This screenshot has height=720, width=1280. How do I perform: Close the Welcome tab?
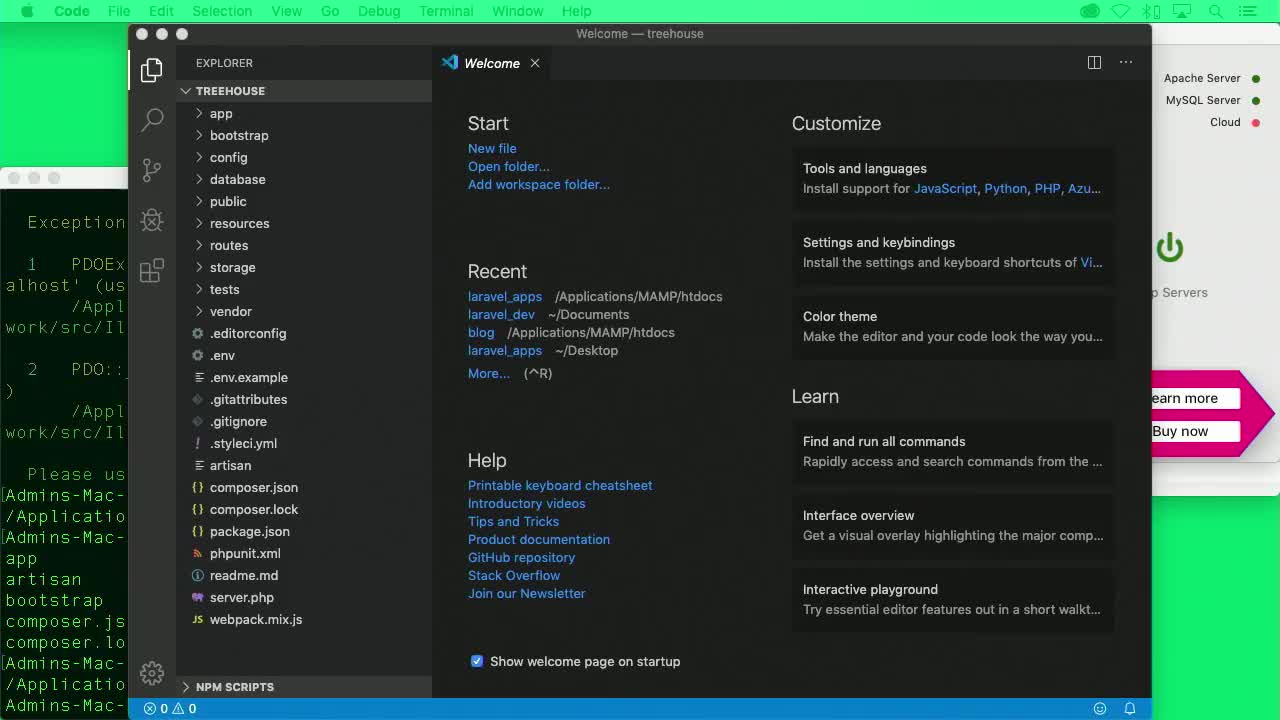(x=535, y=63)
